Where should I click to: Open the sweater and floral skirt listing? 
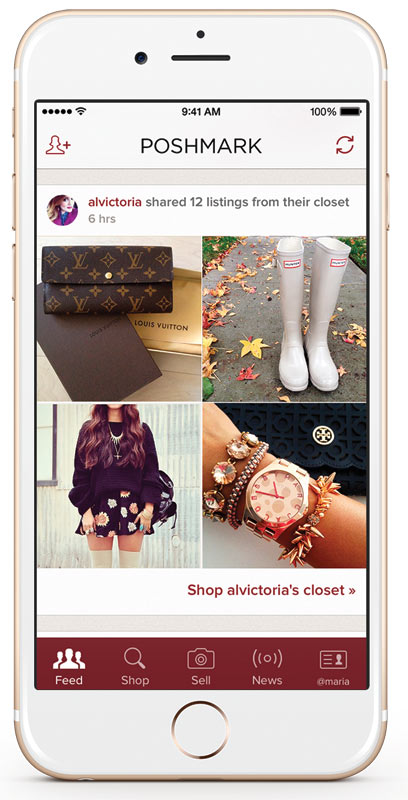[119, 485]
